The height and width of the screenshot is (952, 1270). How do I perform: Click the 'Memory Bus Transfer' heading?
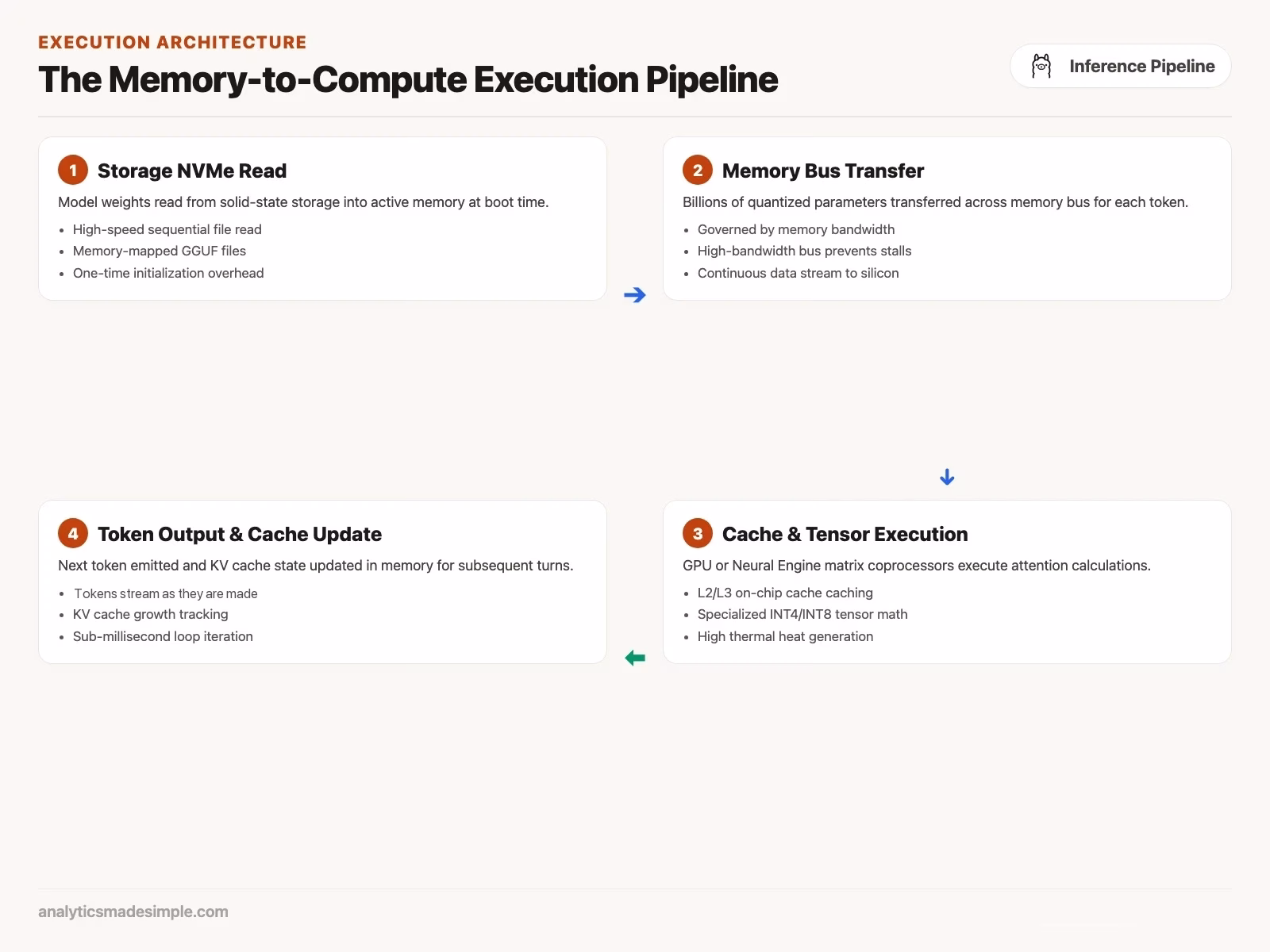tap(823, 171)
